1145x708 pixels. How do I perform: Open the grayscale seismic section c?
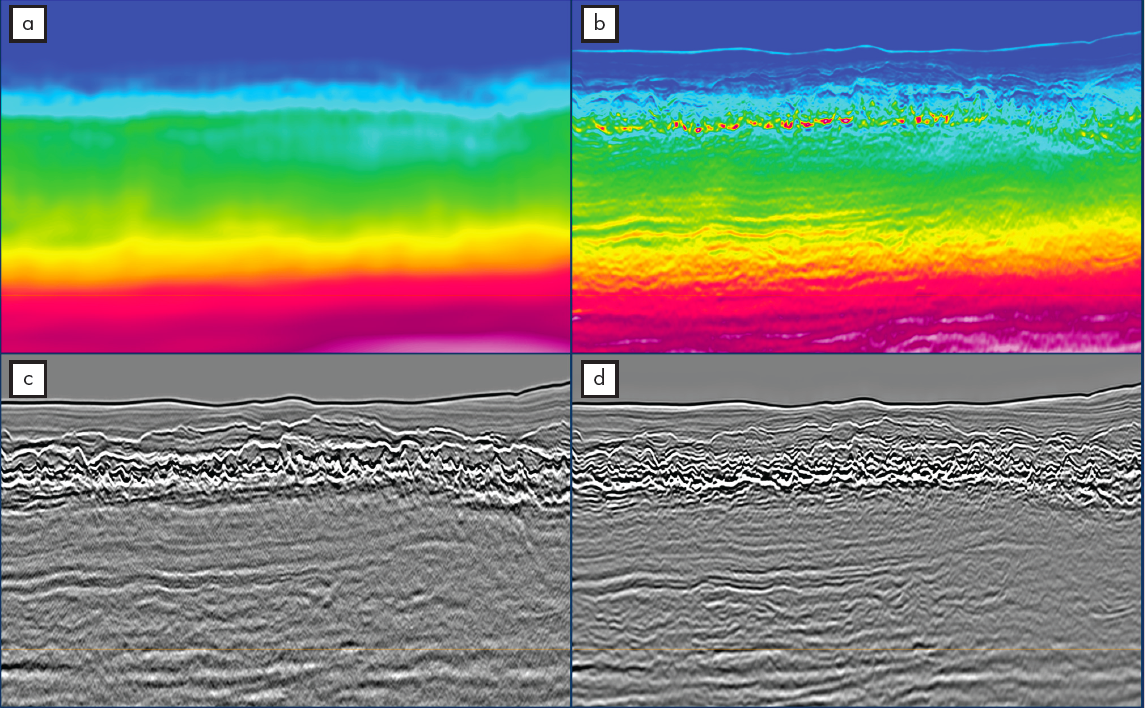point(286,531)
